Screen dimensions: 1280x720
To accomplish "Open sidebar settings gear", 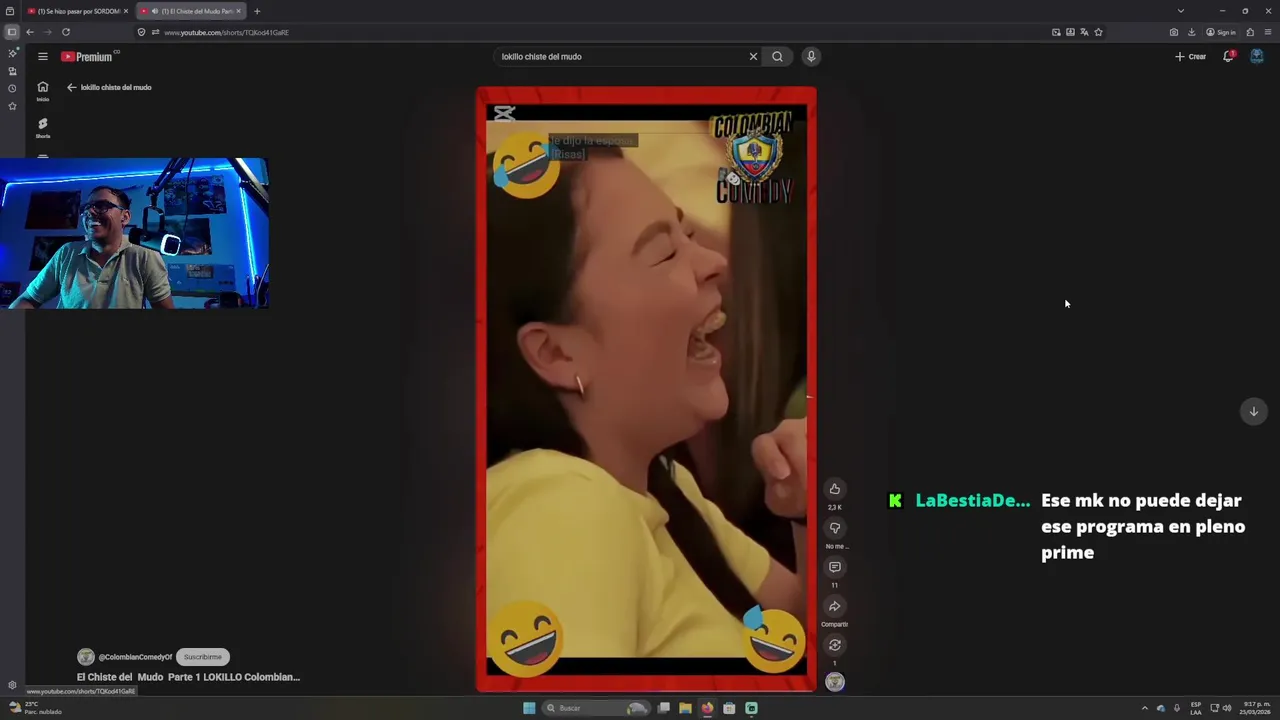I will point(12,685).
